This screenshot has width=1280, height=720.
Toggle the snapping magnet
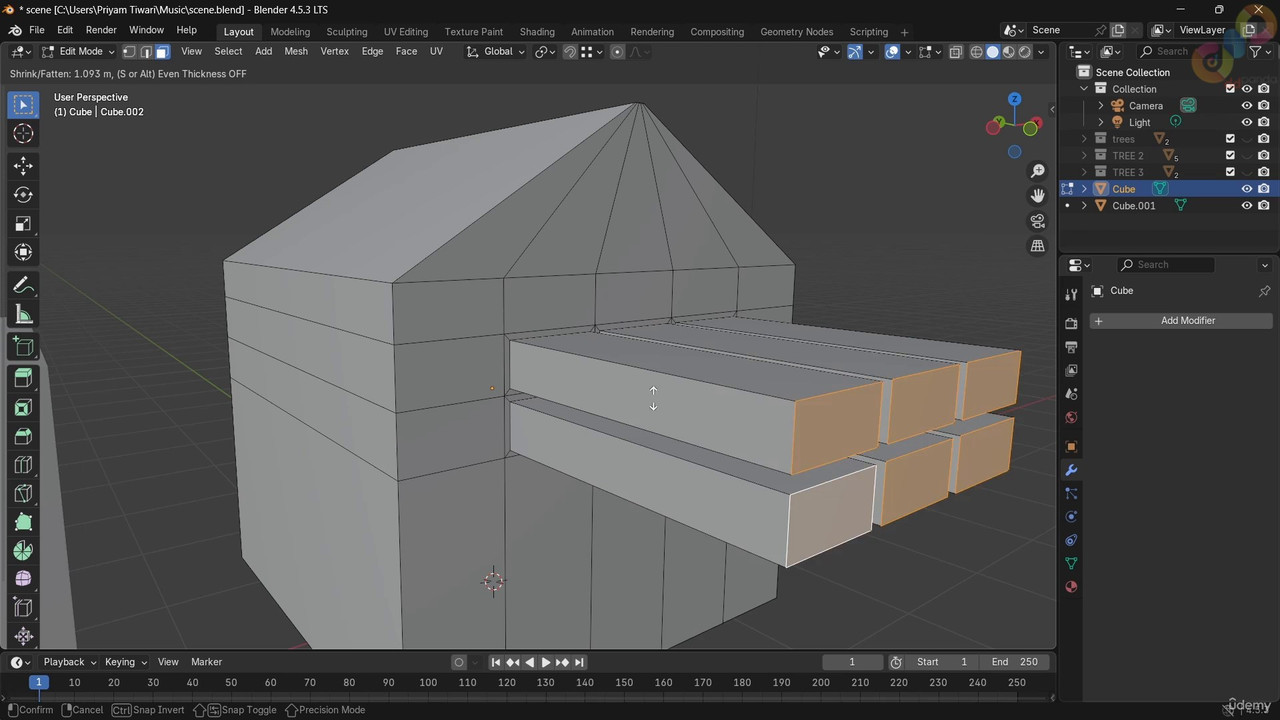pyautogui.click(x=570, y=52)
